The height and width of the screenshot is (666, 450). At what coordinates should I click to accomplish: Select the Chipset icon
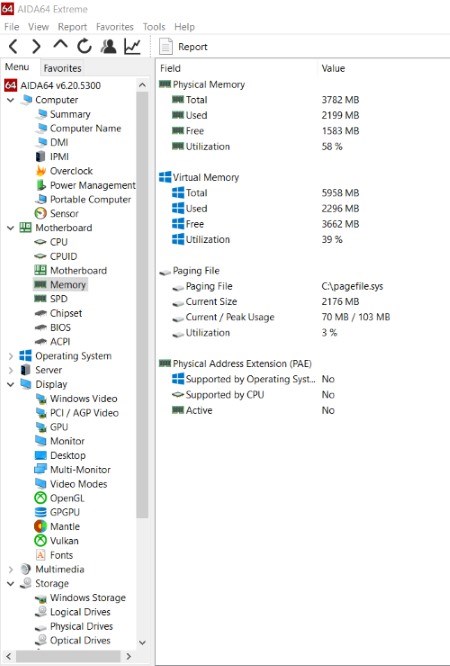point(40,313)
